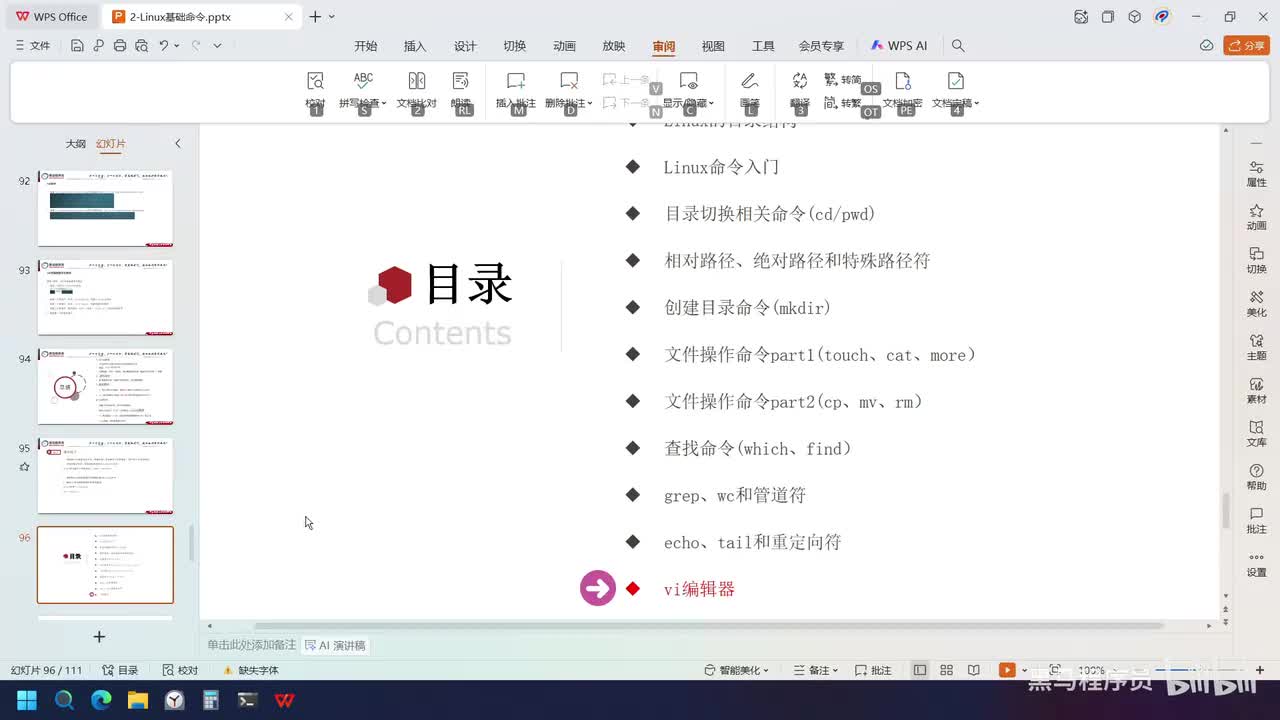Open 动画 animation pane in right sidebar

tap(1256, 217)
